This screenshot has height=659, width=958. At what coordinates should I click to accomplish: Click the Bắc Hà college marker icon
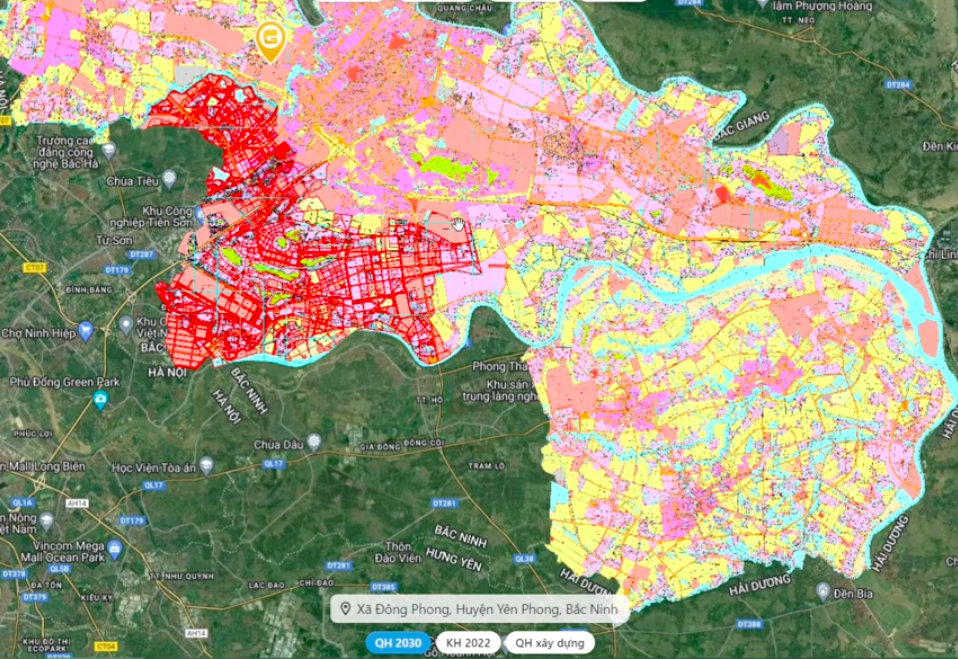(108, 150)
